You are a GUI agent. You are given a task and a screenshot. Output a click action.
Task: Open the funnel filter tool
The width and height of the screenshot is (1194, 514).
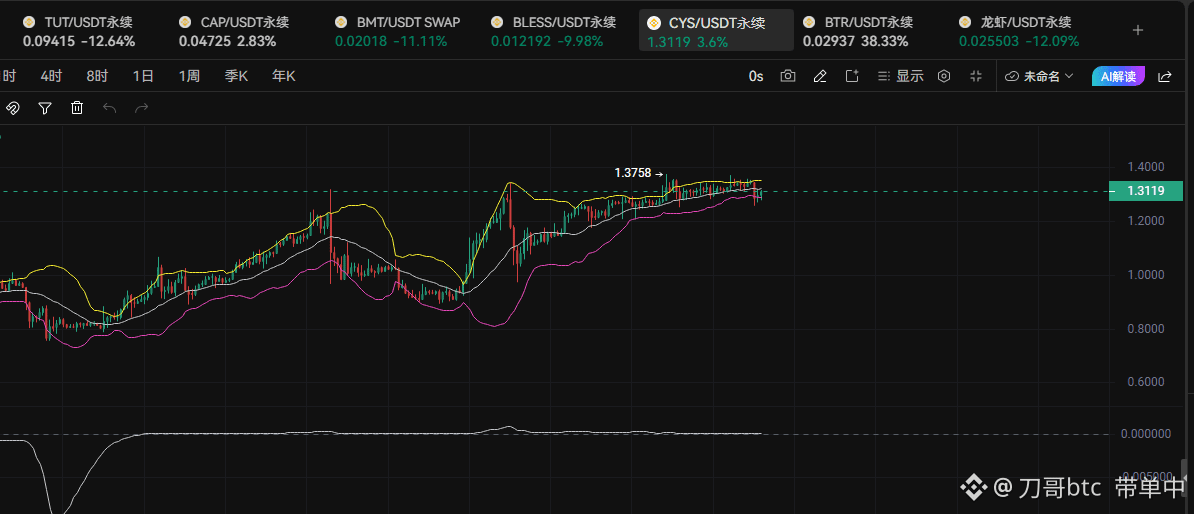pyautogui.click(x=45, y=108)
